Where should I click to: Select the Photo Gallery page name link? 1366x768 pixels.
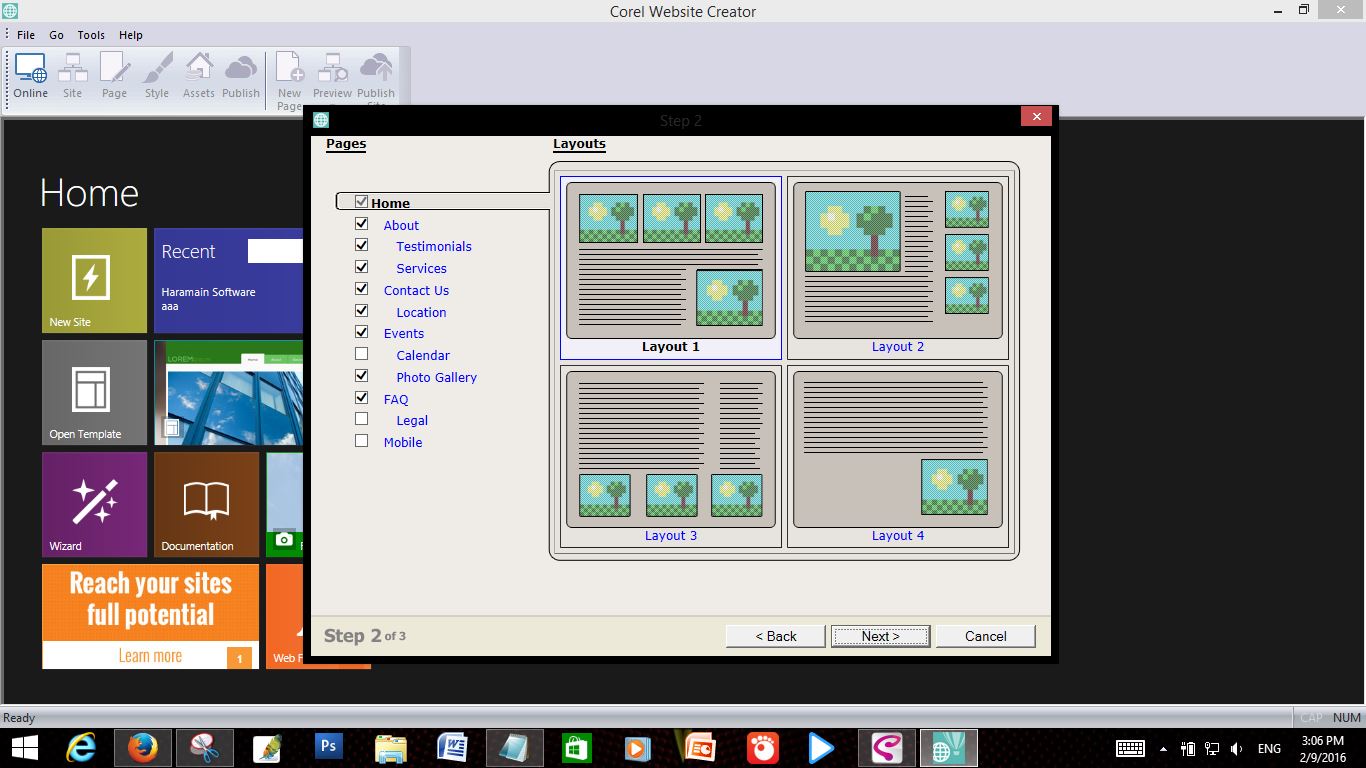436,377
